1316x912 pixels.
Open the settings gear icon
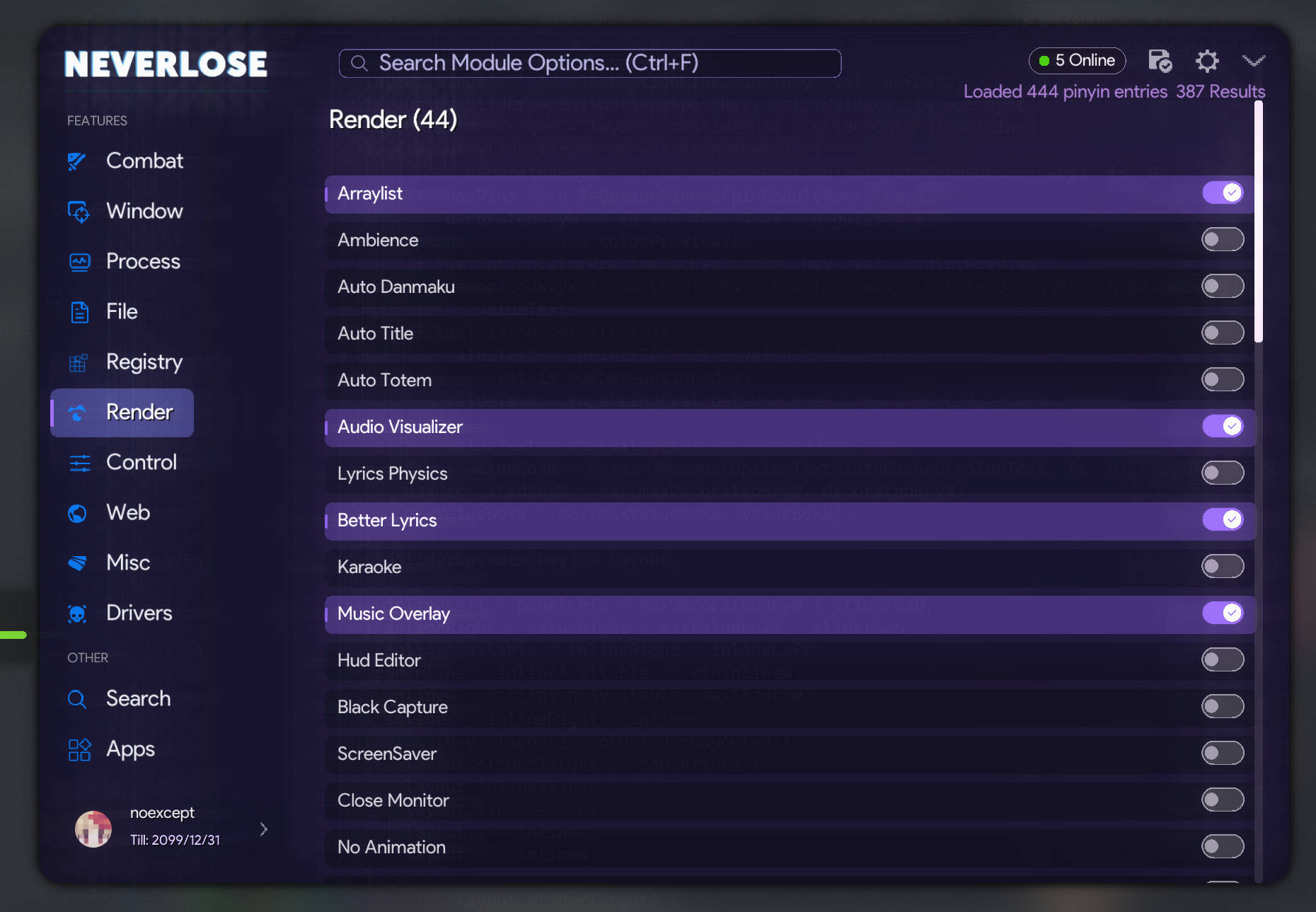pyautogui.click(x=1207, y=61)
